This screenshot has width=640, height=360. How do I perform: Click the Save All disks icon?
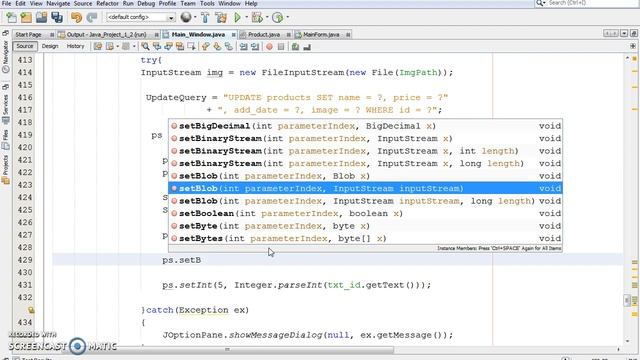pyautogui.click(x=57, y=17)
